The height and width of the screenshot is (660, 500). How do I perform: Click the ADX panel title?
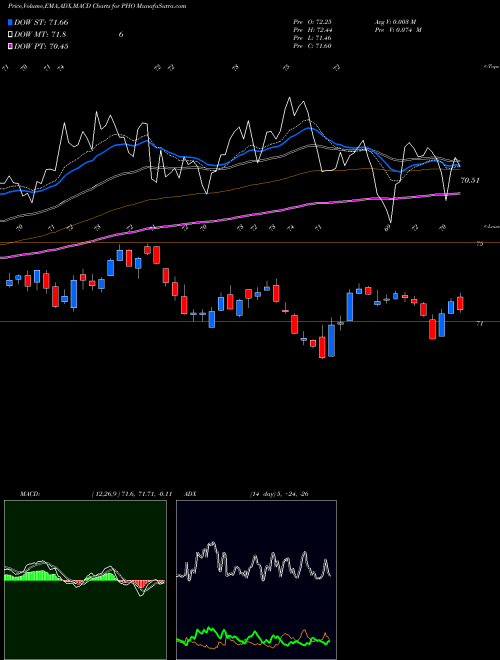coord(190,494)
